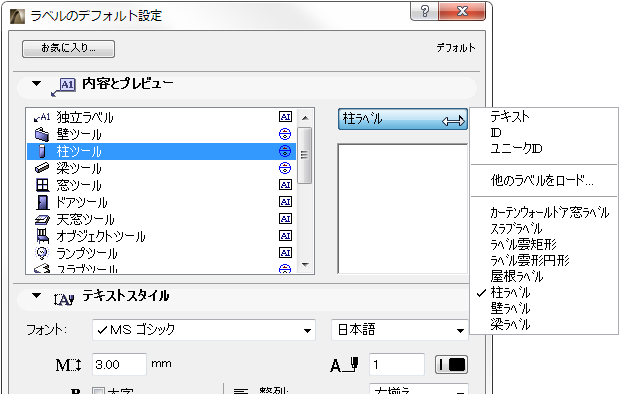The image size is (626, 394).
Task: Select the 天窓ツール list row text
Action: [85, 220]
